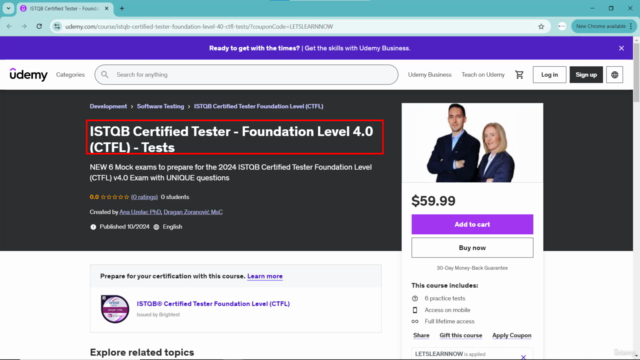Image resolution: width=640 pixels, height=360 pixels.
Task: Click the Full lifetime access text
Action: (x=449, y=321)
